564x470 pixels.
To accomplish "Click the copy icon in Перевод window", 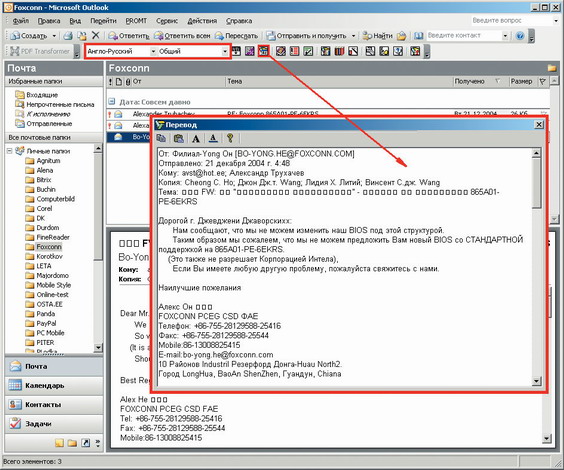I will click(161, 138).
